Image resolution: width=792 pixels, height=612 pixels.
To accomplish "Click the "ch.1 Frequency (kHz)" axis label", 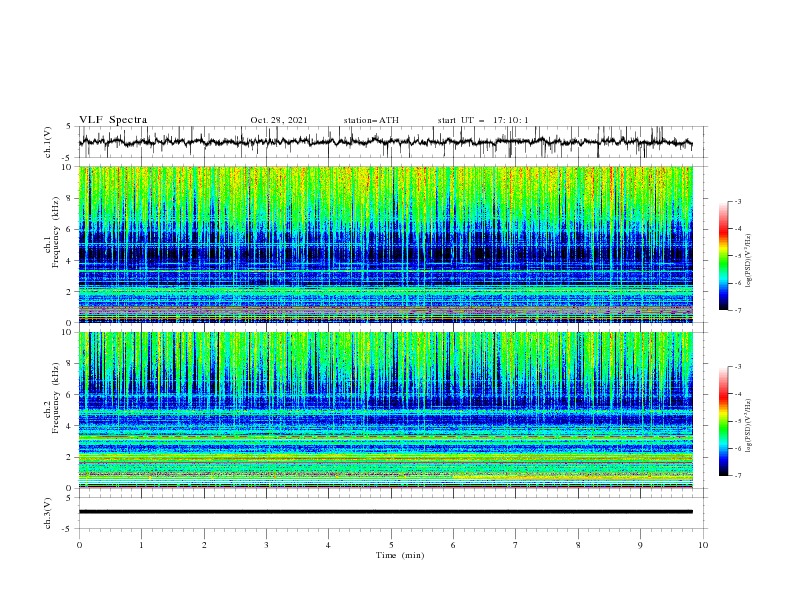I will coord(52,233).
